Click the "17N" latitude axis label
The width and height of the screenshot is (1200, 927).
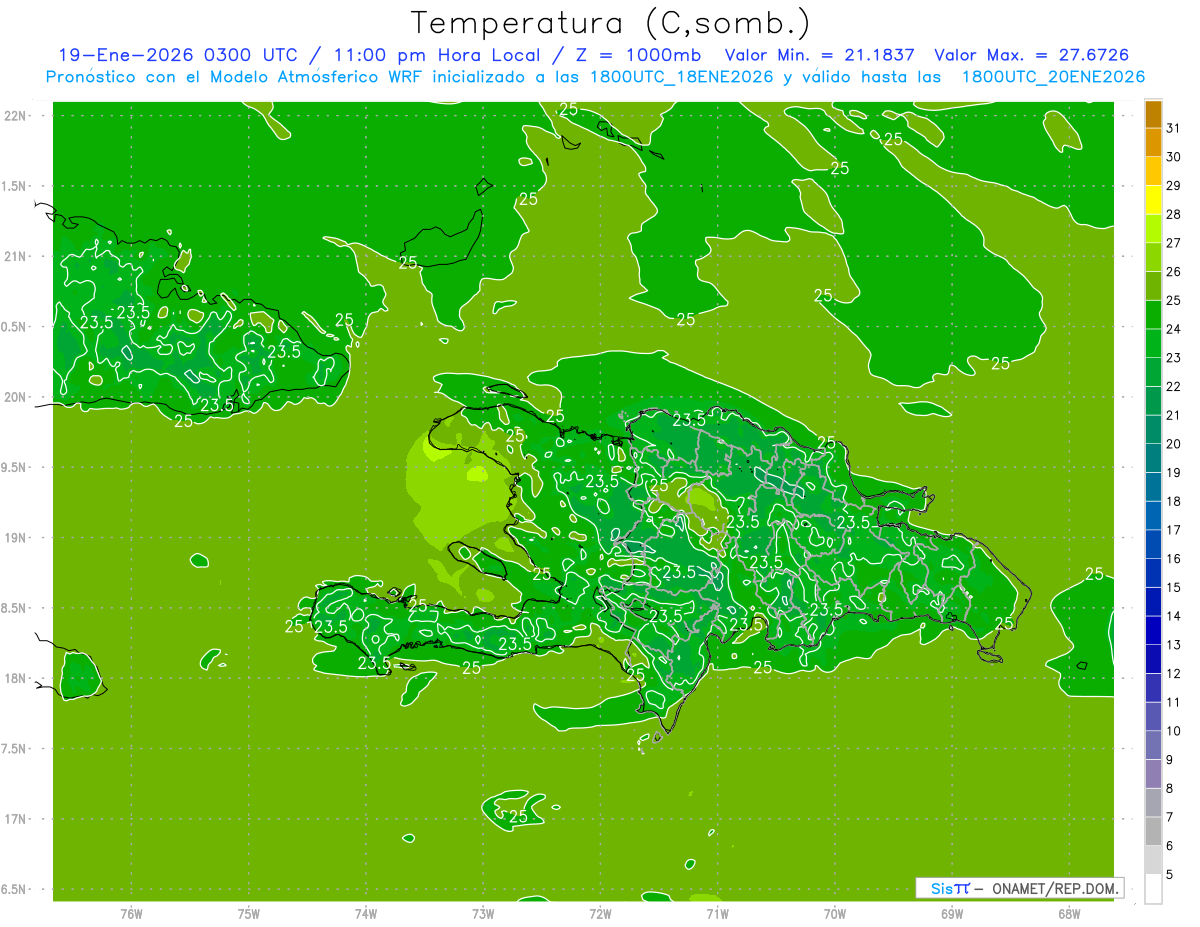tap(17, 819)
